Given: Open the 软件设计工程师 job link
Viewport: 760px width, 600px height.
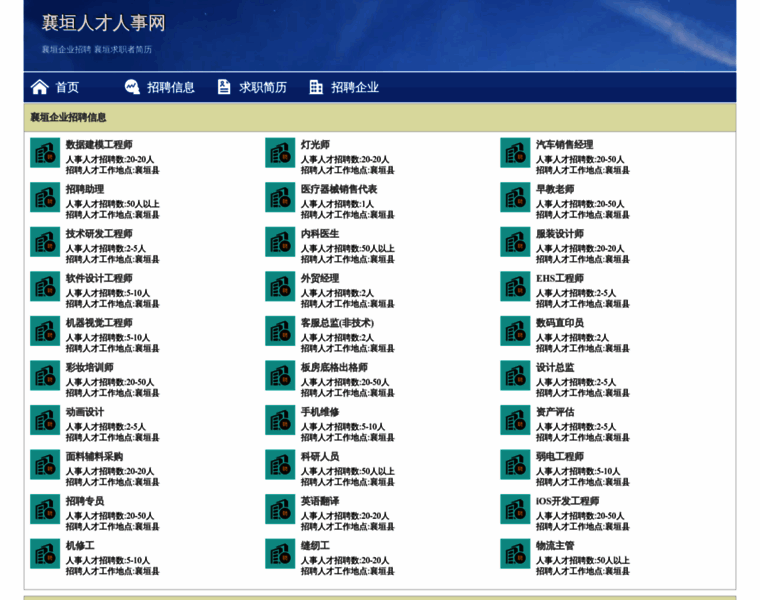Looking at the screenshot, I should (99, 278).
